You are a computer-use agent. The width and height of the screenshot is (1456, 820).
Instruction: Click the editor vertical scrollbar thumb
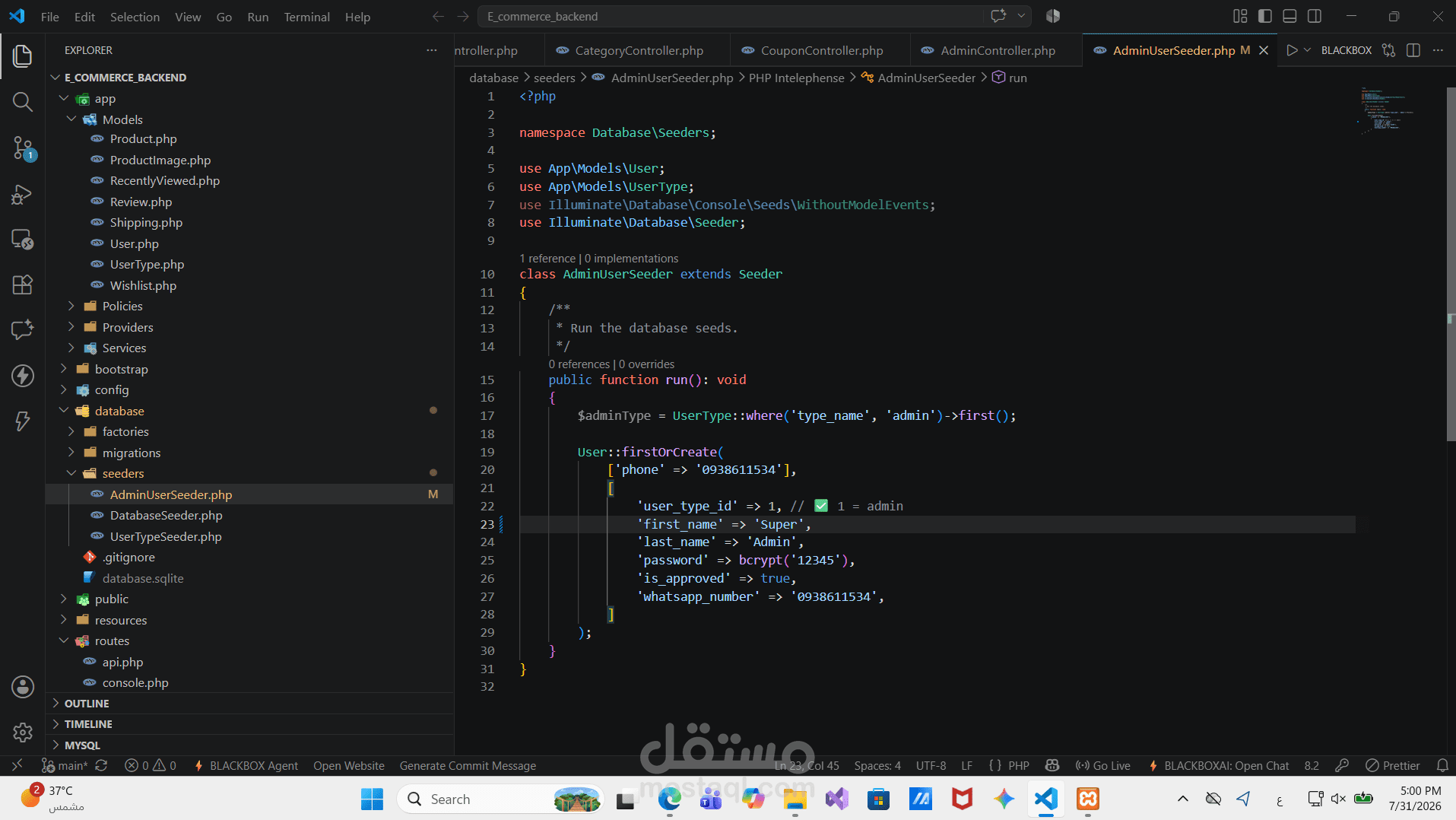pos(1451,263)
